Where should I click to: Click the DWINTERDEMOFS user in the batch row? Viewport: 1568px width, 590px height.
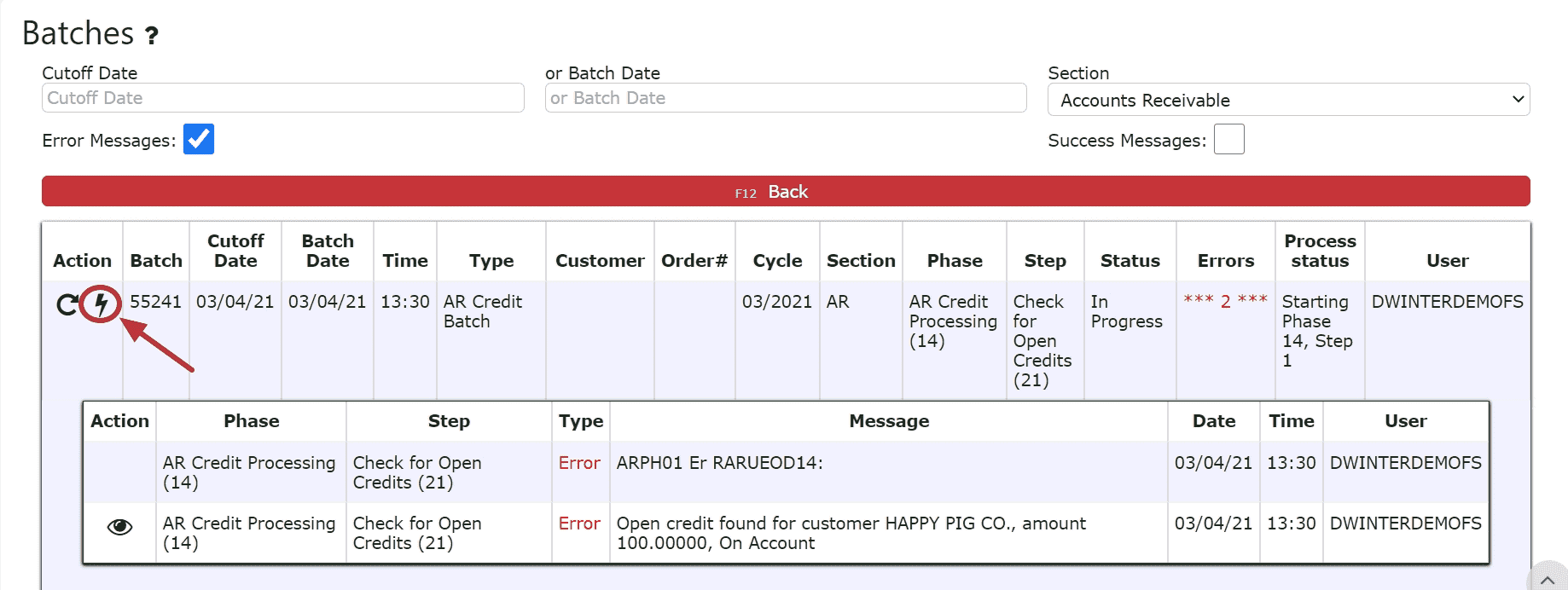(1448, 302)
